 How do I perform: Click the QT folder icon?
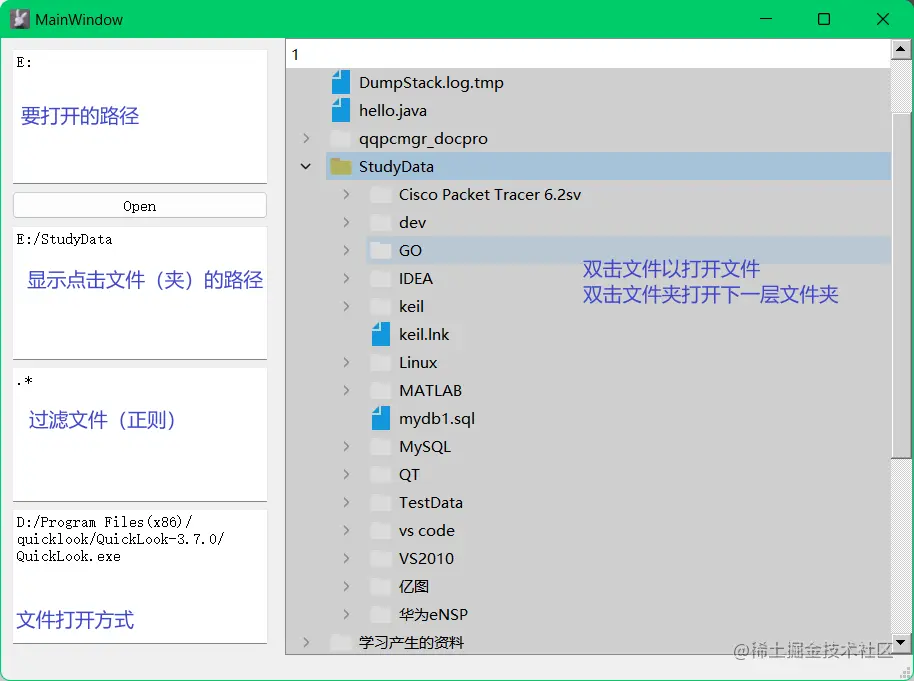(381, 475)
